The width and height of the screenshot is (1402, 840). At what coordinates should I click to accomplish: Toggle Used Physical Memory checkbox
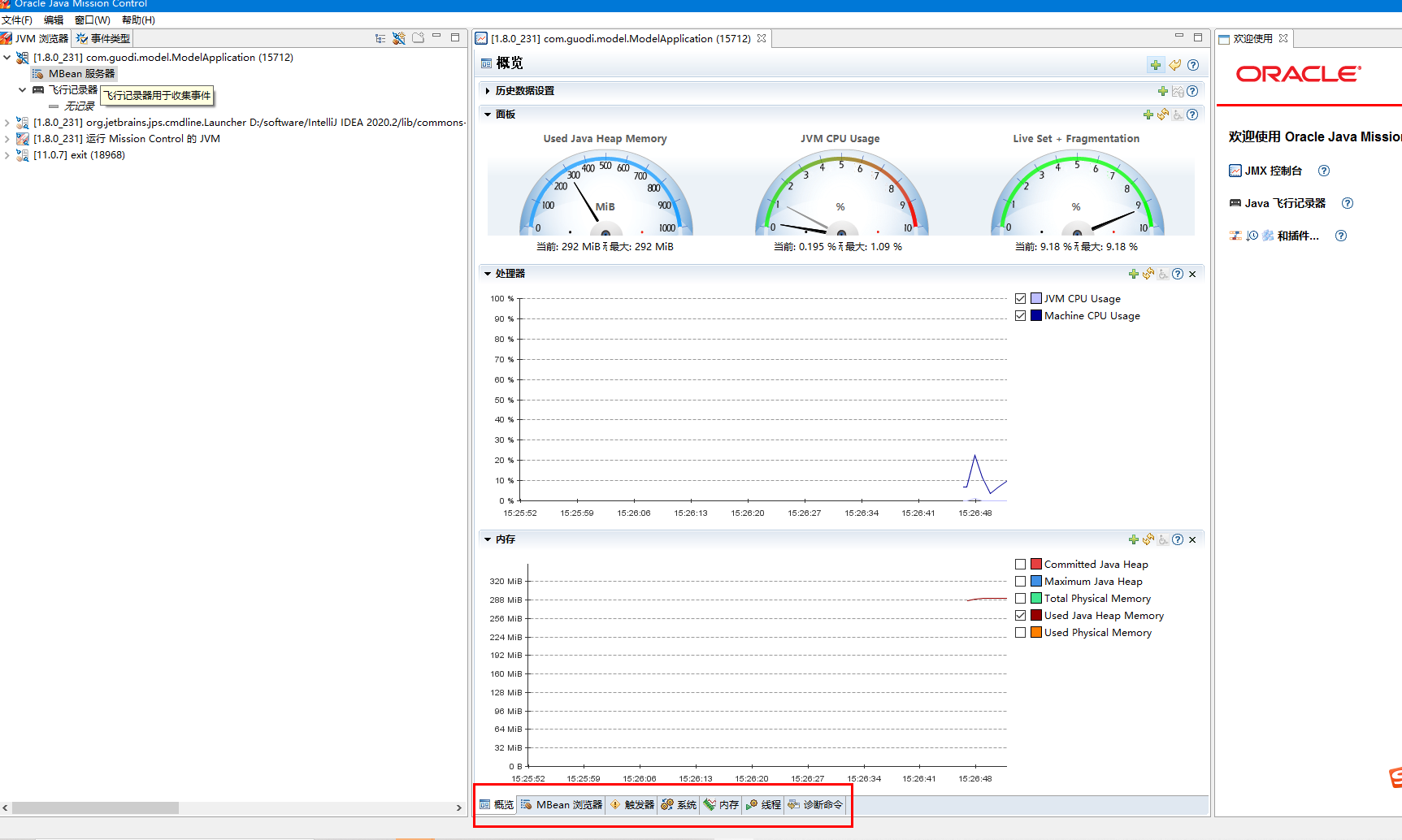click(1020, 633)
